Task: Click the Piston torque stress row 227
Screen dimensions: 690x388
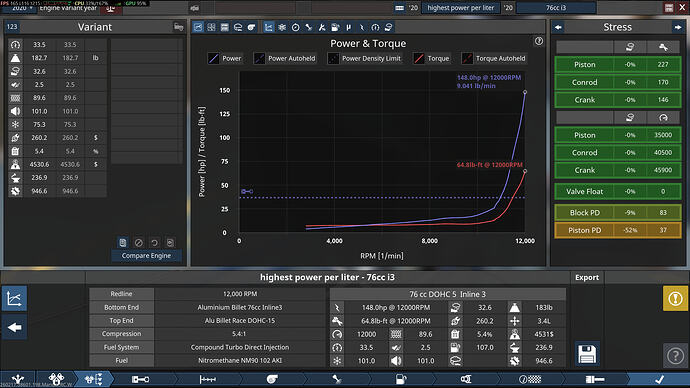Action: click(618, 65)
